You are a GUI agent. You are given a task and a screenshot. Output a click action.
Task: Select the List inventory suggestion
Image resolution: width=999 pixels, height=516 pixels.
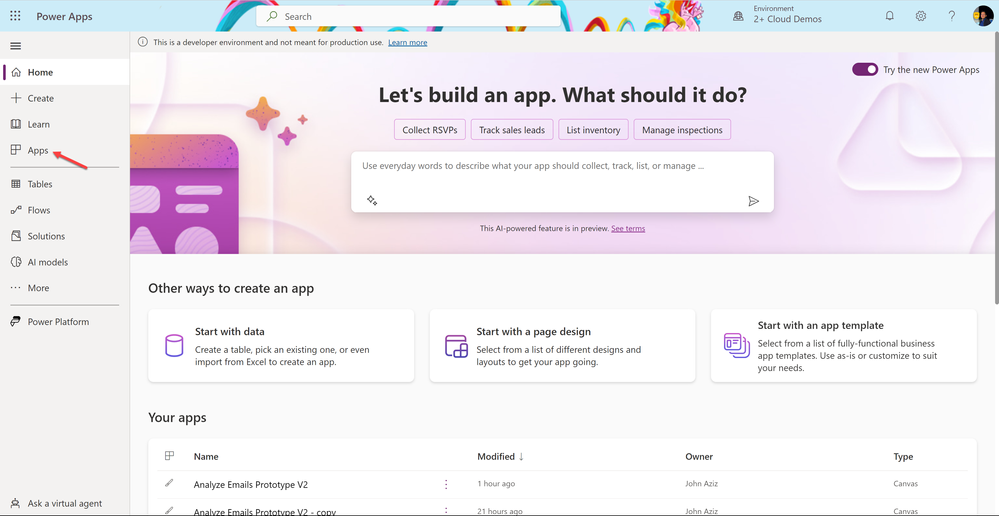(x=593, y=130)
